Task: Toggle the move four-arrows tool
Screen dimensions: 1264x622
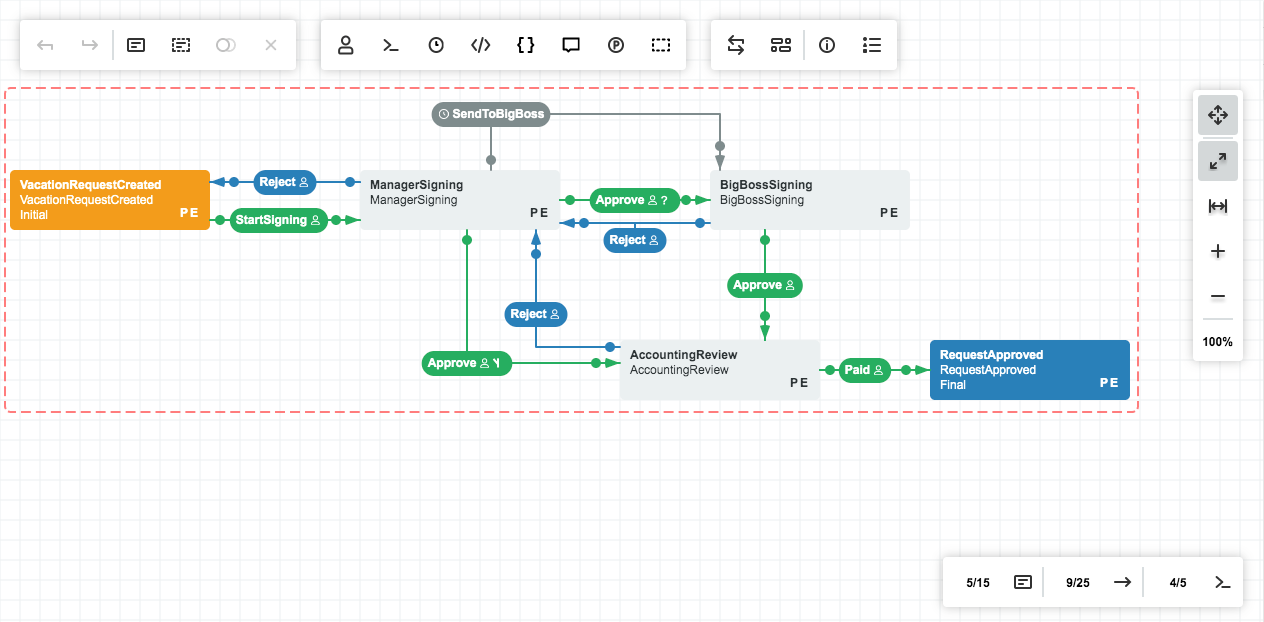Action: click(1218, 115)
